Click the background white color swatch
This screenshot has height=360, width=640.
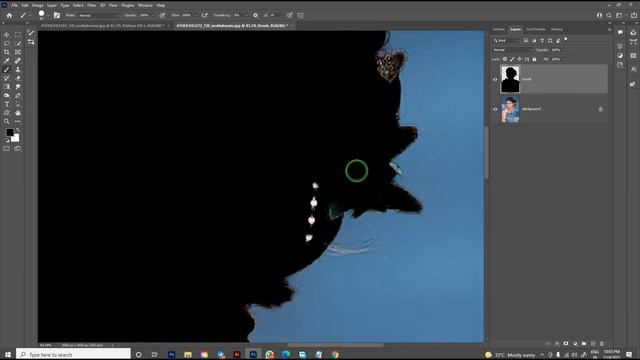coord(15,138)
